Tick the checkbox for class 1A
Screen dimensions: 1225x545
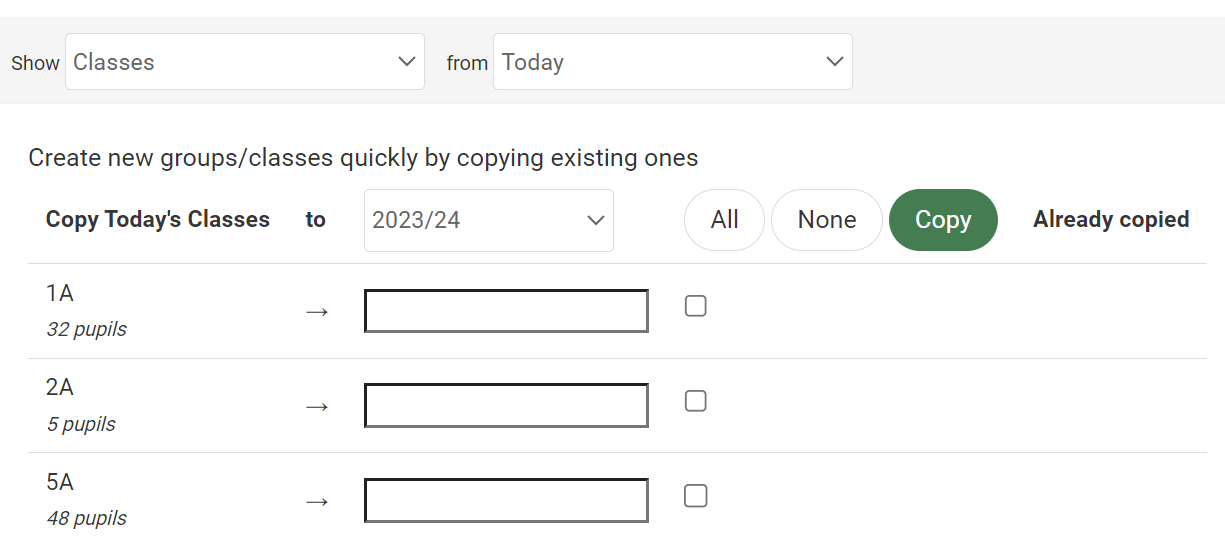696,306
